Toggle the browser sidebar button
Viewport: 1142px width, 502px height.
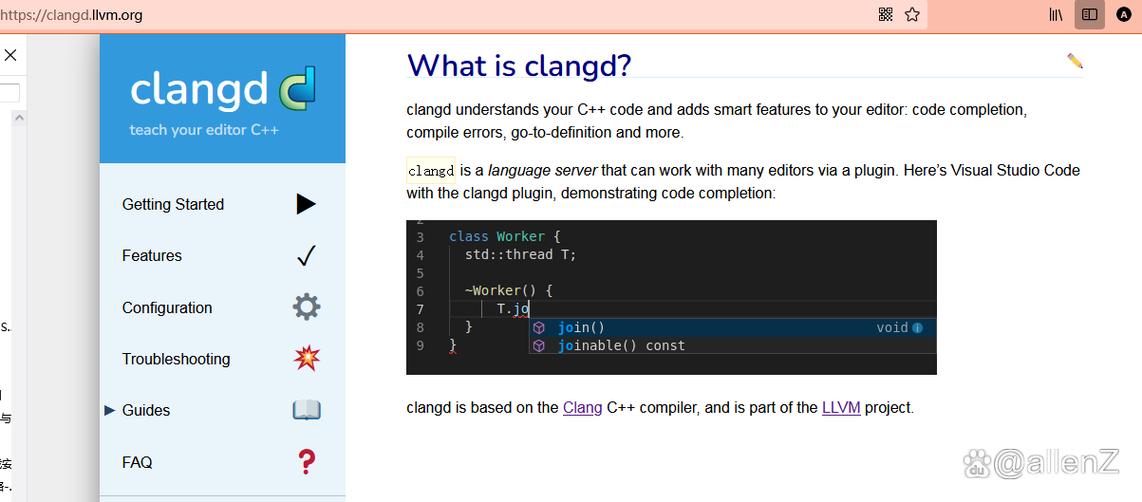tap(1090, 14)
